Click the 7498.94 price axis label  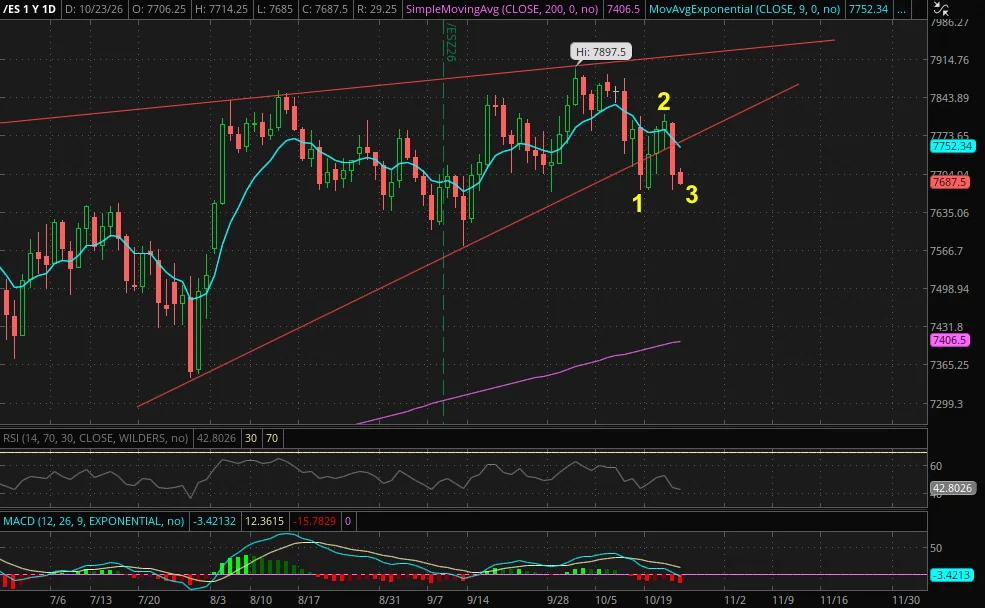(x=949, y=289)
